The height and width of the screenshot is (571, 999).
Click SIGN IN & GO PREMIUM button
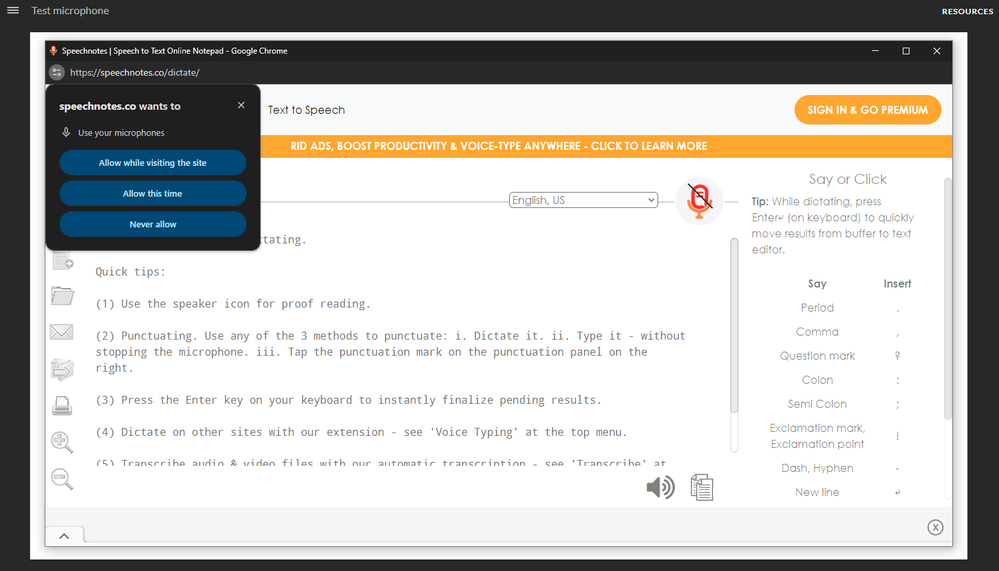tap(867, 110)
